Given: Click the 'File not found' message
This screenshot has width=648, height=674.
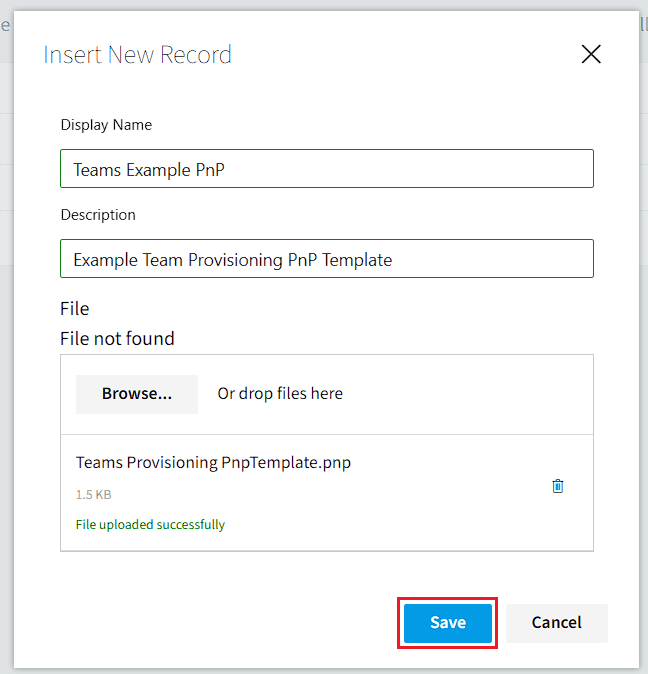Looking at the screenshot, I should 117,338.
